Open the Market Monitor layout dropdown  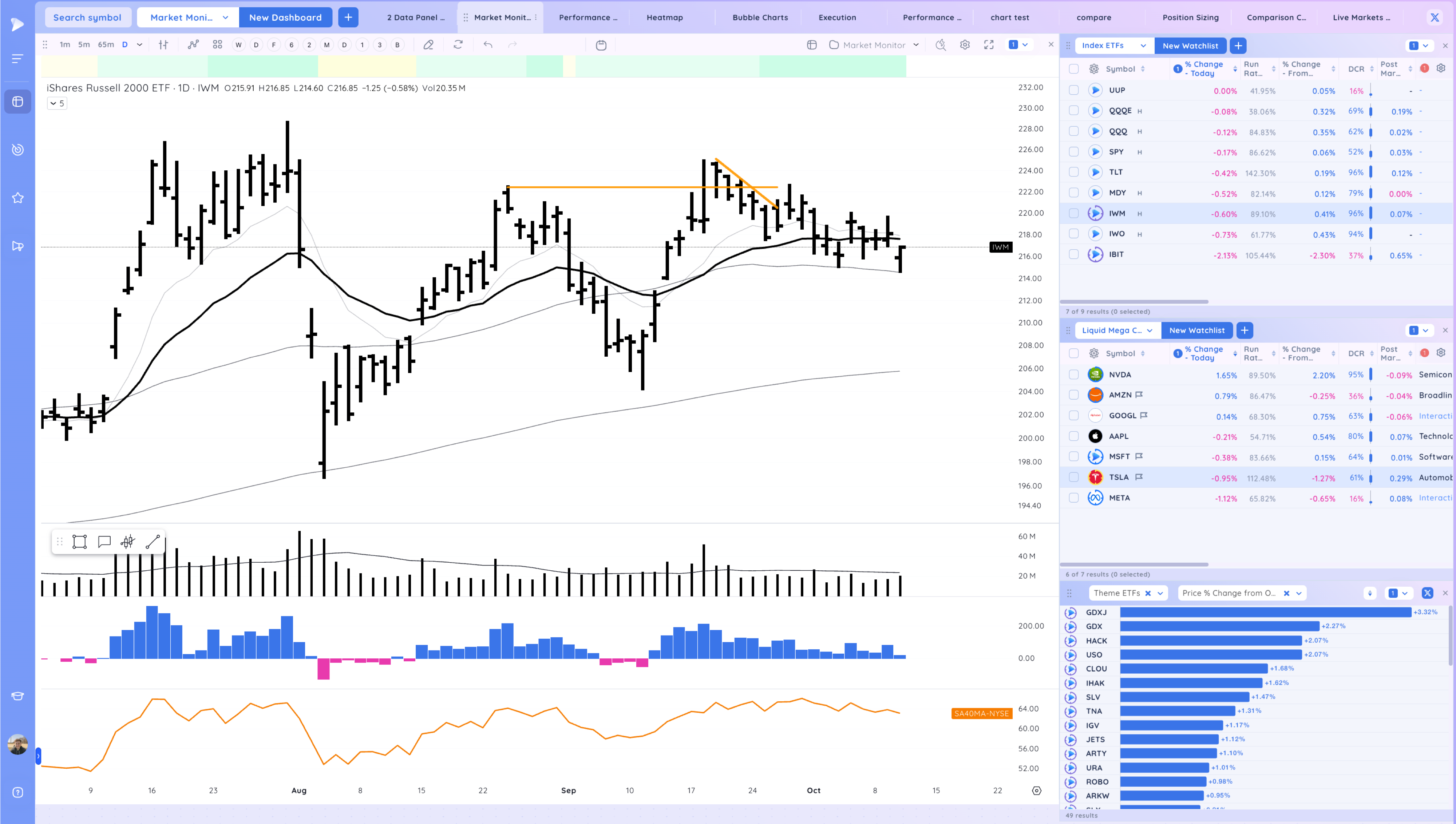[x=915, y=45]
